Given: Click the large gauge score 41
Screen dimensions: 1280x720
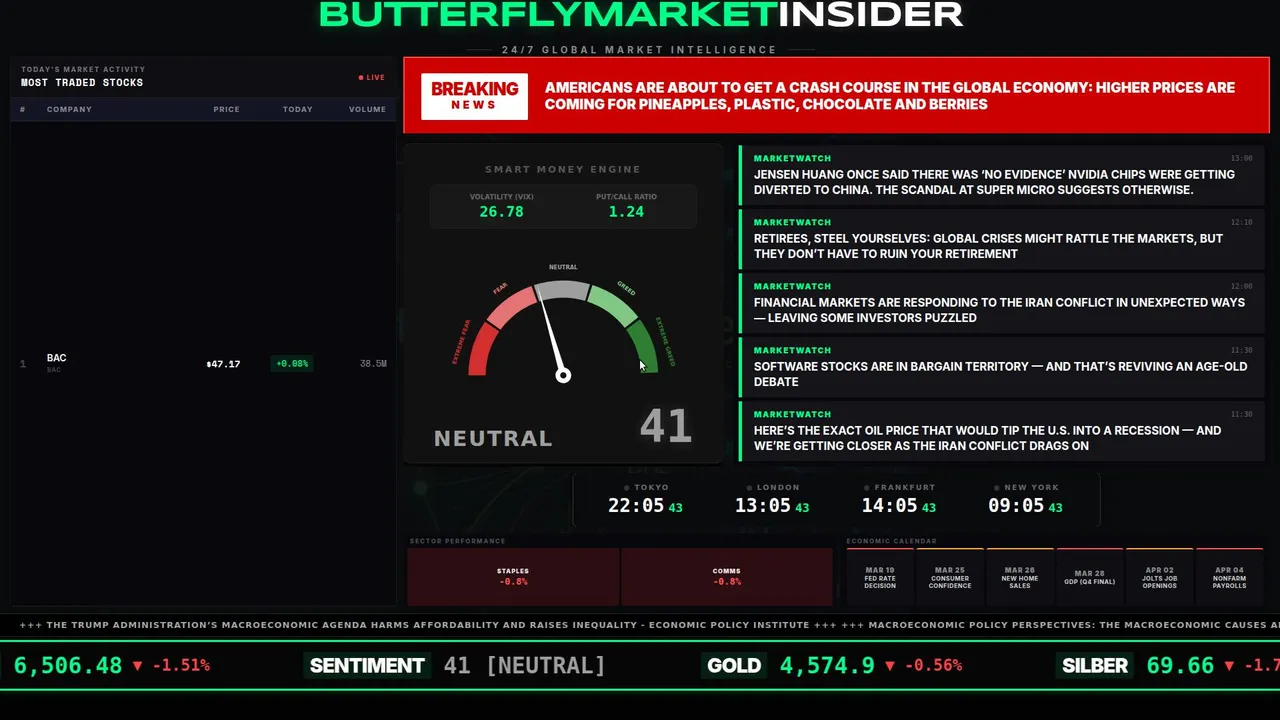Looking at the screenshot, I should (x=666, y=426).
